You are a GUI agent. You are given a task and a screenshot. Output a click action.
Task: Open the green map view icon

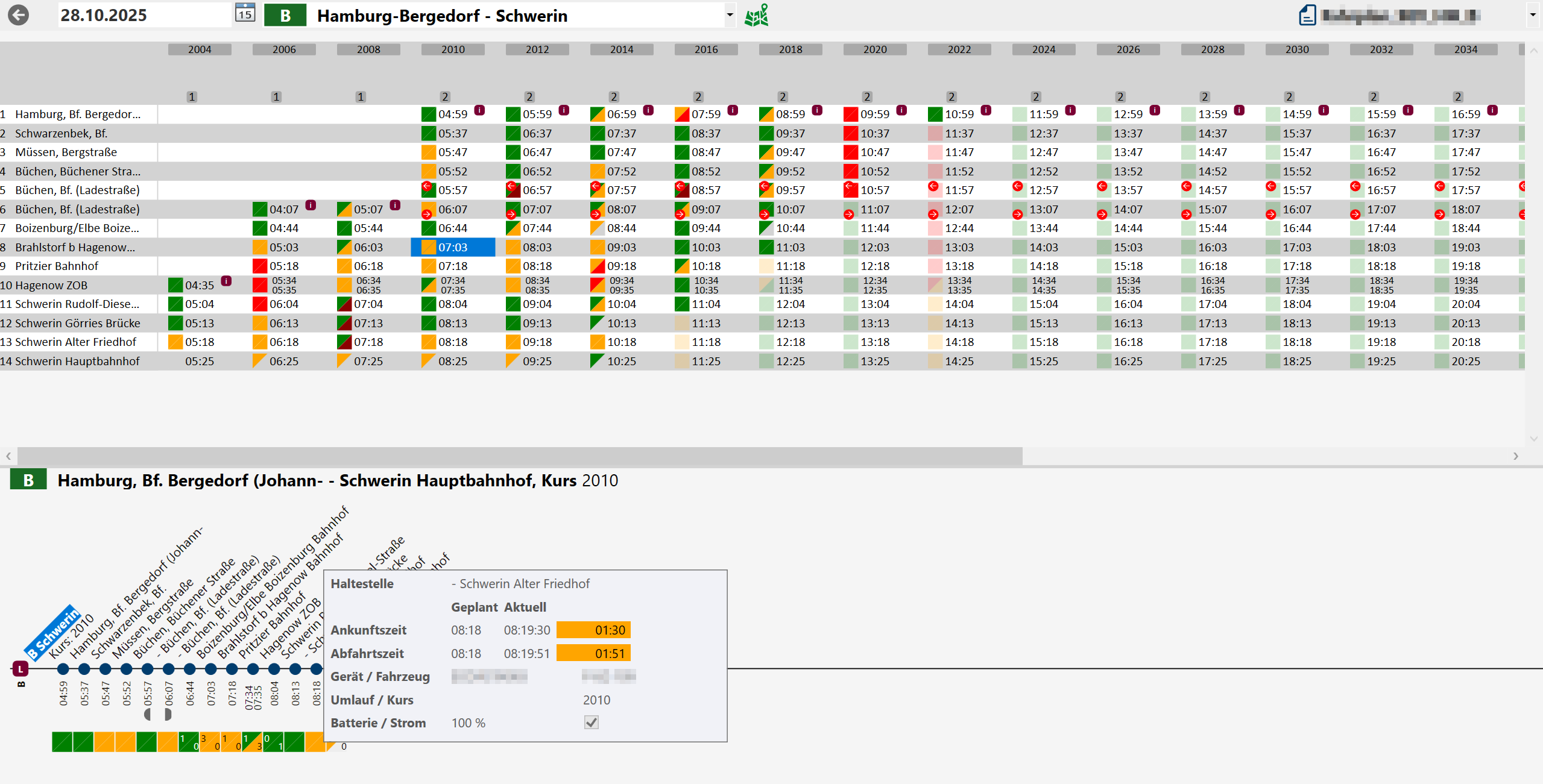[756, 15]
